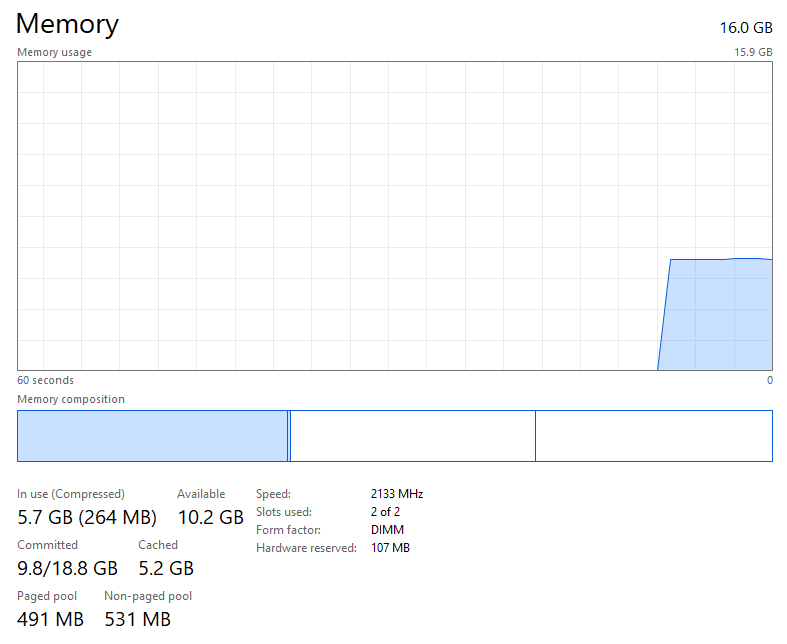Click the DIMM form factor value
The height and width of the screenshot is (644, 787).
point(387,530)
